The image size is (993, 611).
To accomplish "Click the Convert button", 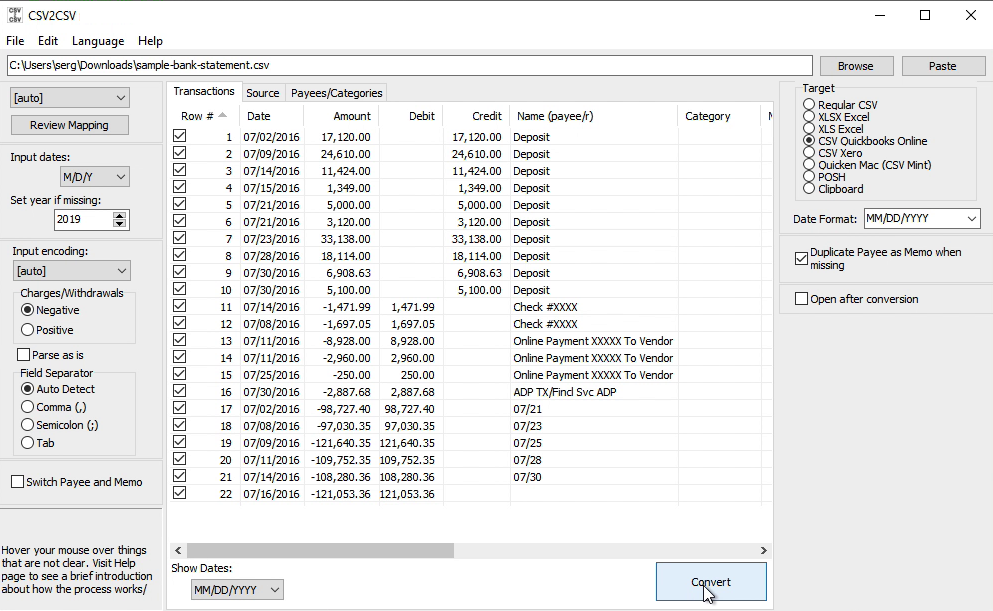I will click(711, 581).
